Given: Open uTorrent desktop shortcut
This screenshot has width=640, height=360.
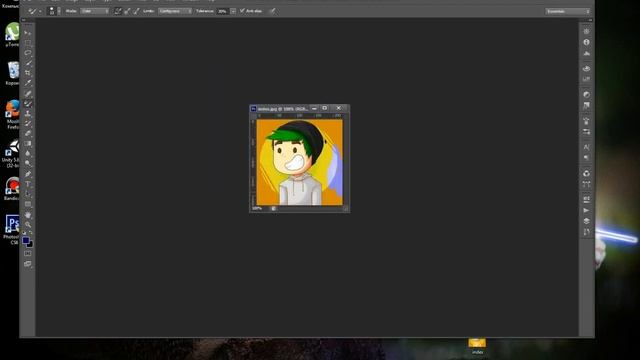Looking at the screenshot, I should [12, 34].
